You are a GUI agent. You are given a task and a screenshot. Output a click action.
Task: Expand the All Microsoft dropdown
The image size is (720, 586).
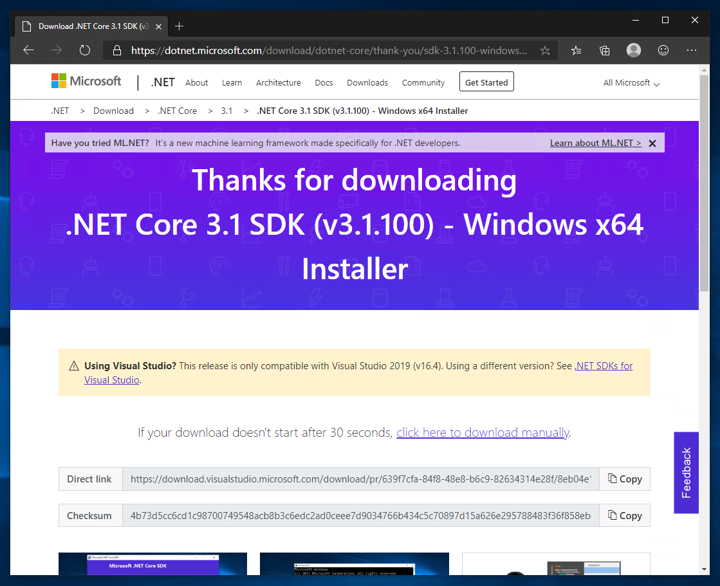point(631,83)
